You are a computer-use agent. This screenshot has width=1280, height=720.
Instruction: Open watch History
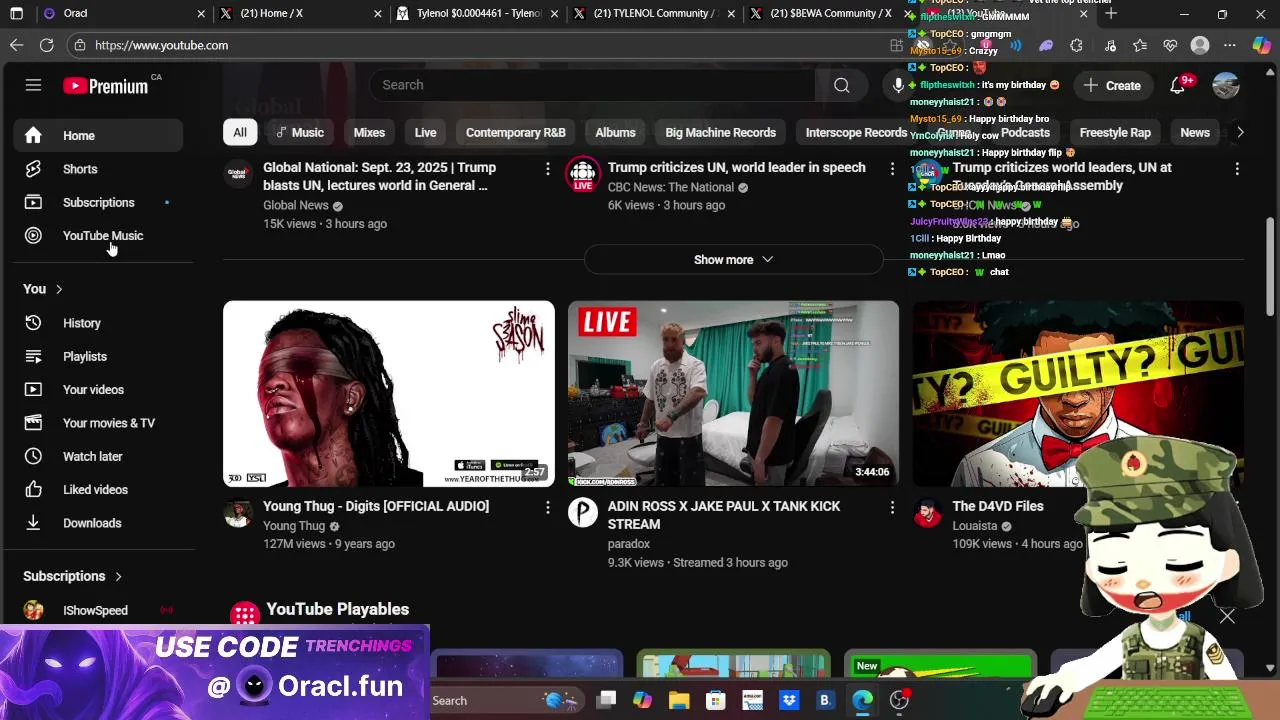click(x=98, y=323)
